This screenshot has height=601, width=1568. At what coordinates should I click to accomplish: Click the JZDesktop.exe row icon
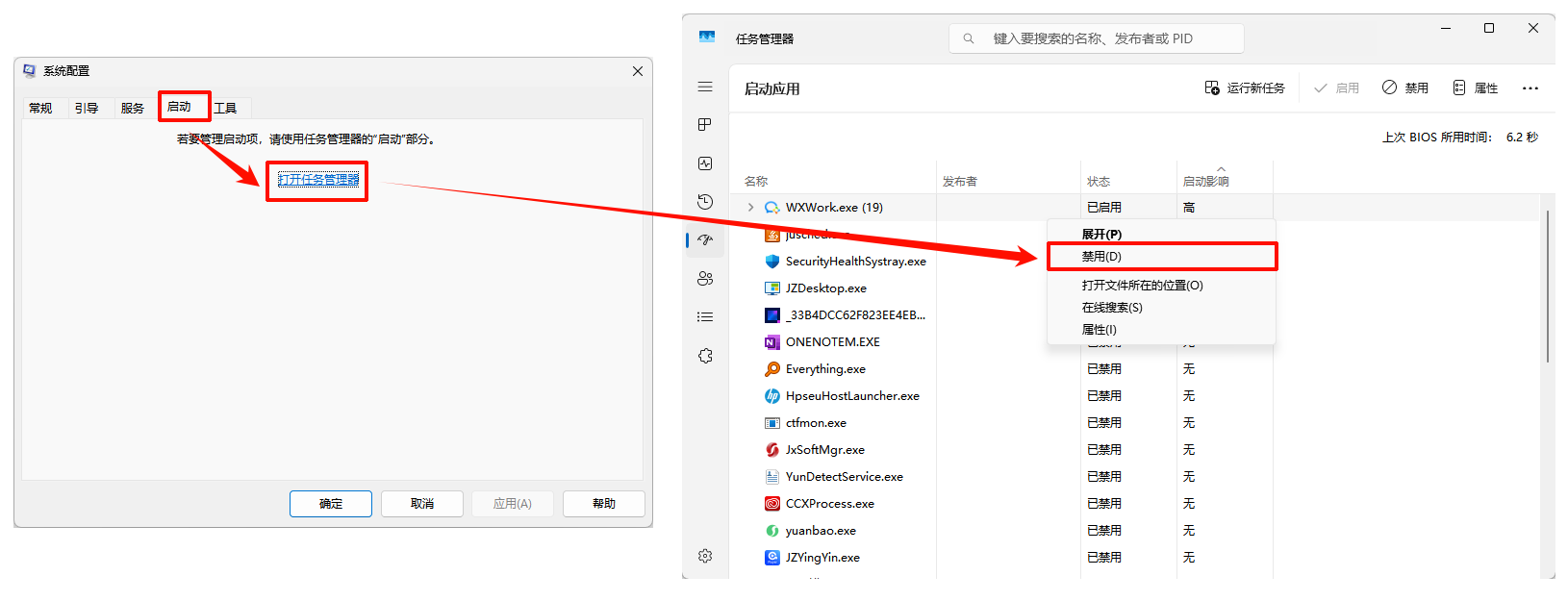[771, 288]
